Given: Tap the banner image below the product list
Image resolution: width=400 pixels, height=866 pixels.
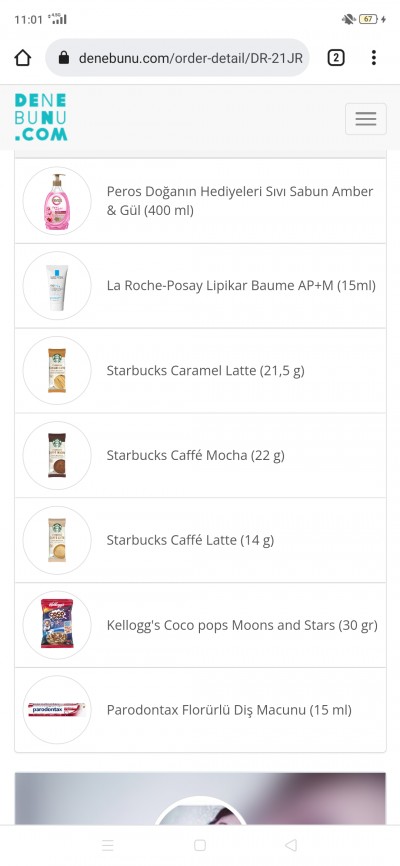Looking at the screenshot, I should tap(200, 799).
